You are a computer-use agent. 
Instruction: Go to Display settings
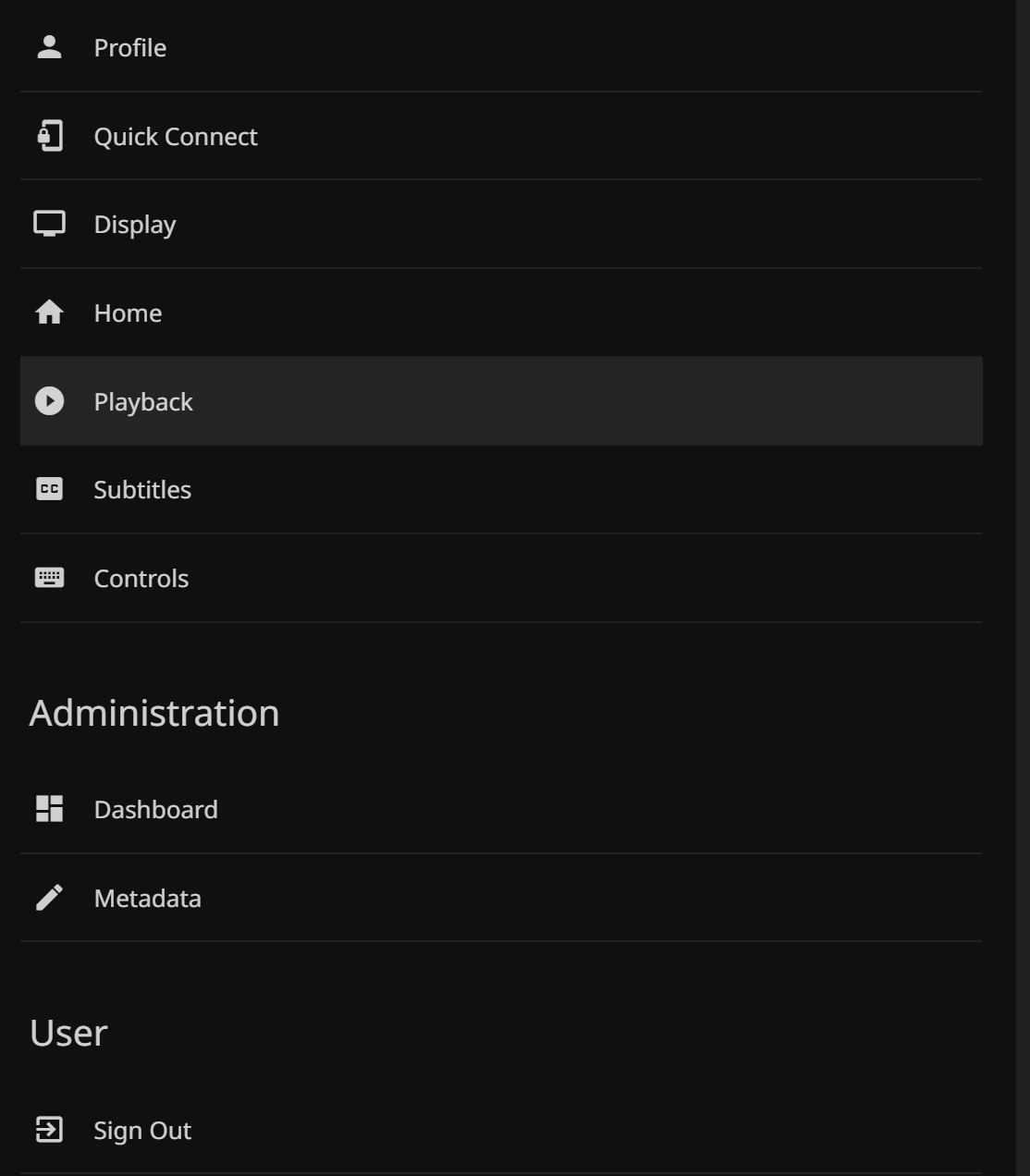point(135,225)
